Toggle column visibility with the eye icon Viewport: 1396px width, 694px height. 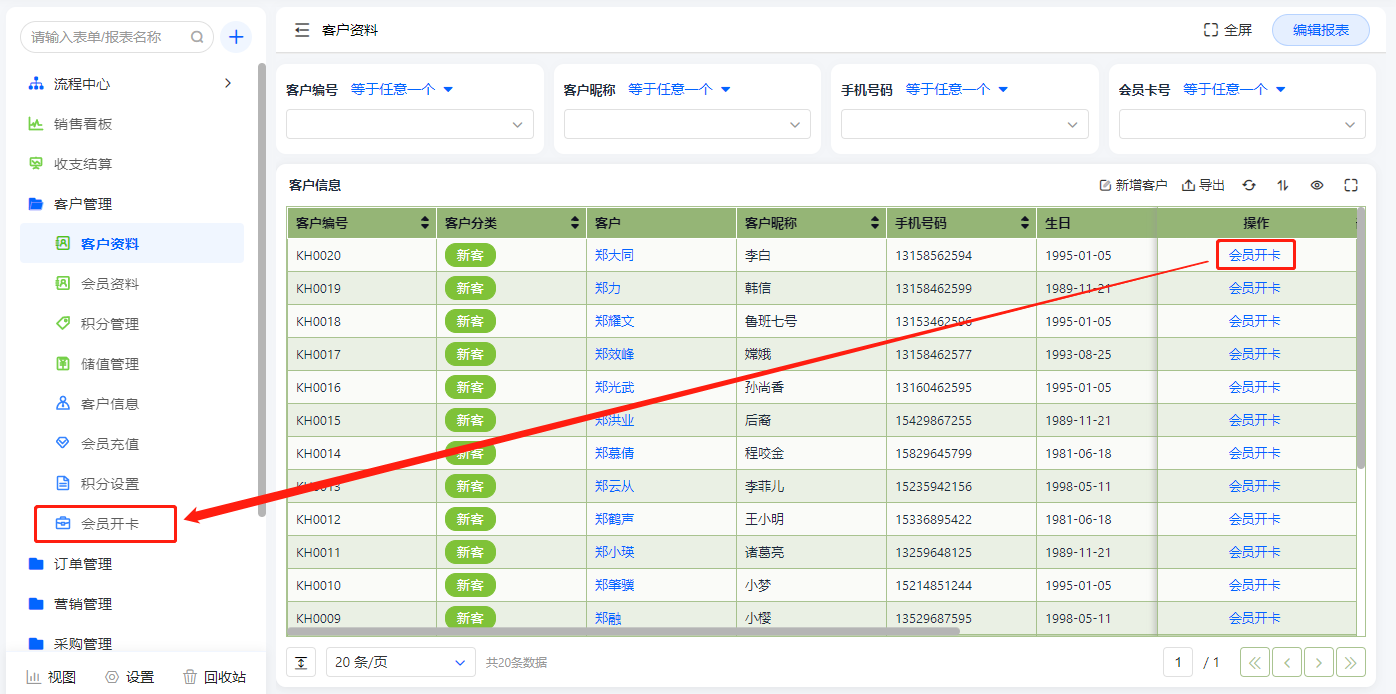pyautogui.click(x=1317, y=185)
